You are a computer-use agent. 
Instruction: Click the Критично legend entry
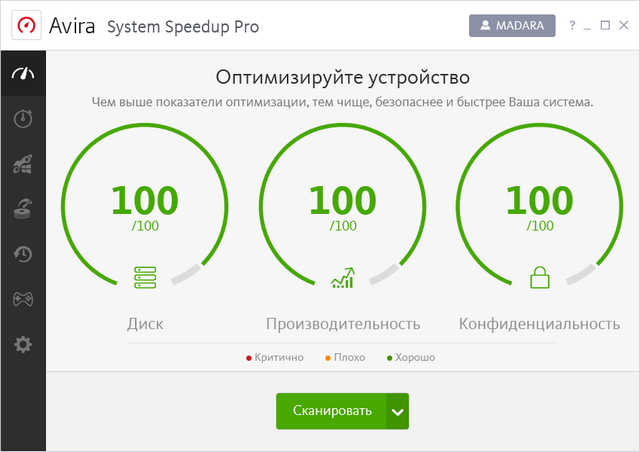point(275,358)
